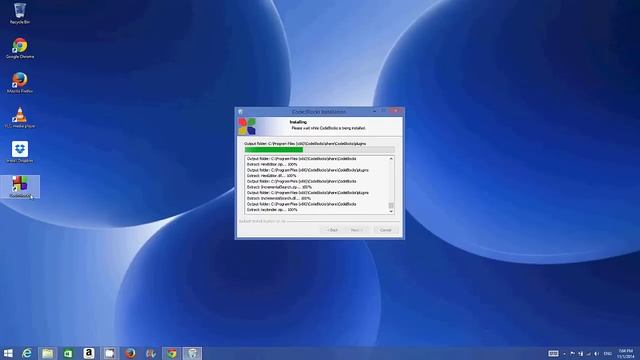Select the 'Extract: HexEditor.dll... 100%' log line
This screenshot has height=360, width=640.
coord(271,176)
